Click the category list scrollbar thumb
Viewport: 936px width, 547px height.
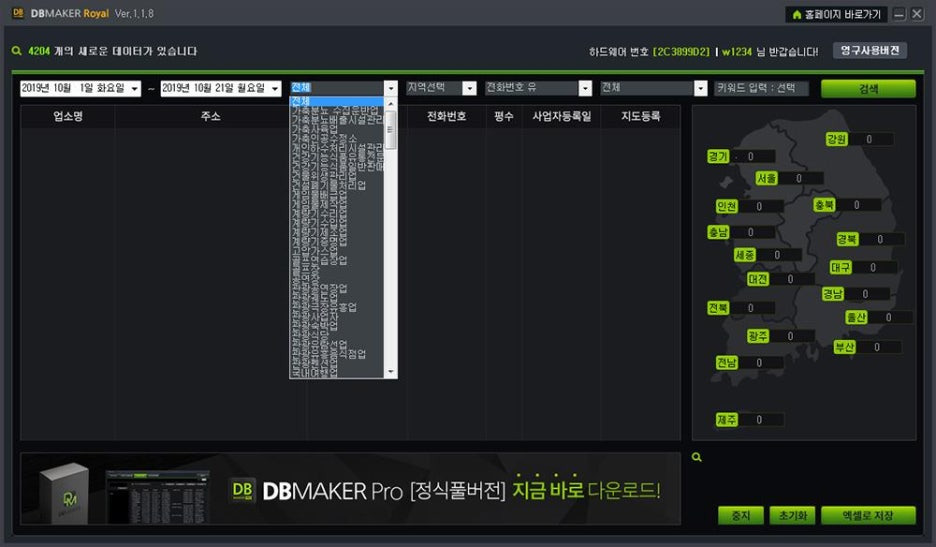tap(391, 130)
